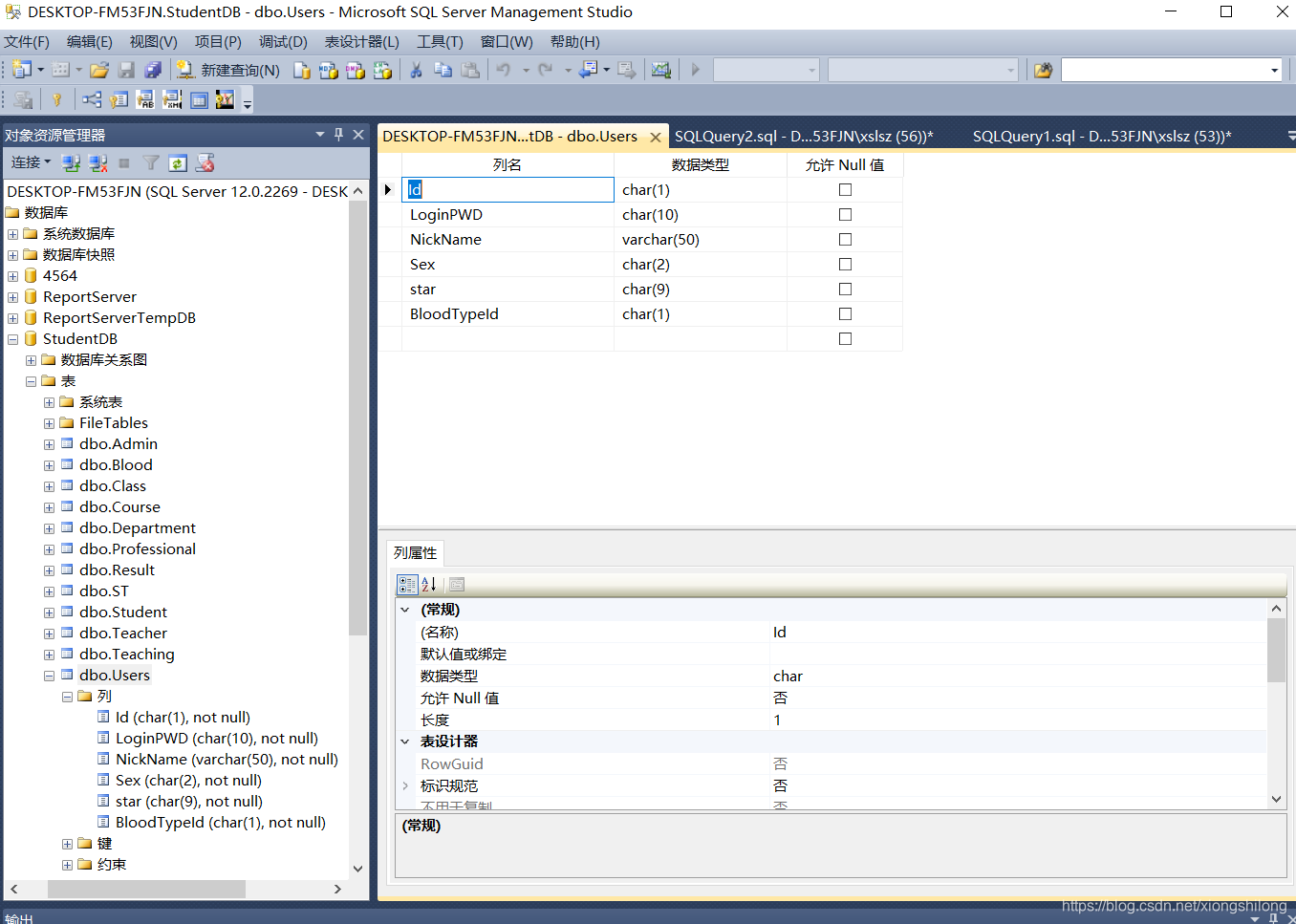Screen dimensions: 1296x924
Task: Click the Manage Check Constraints icon
Action: (x=199, y=99)
